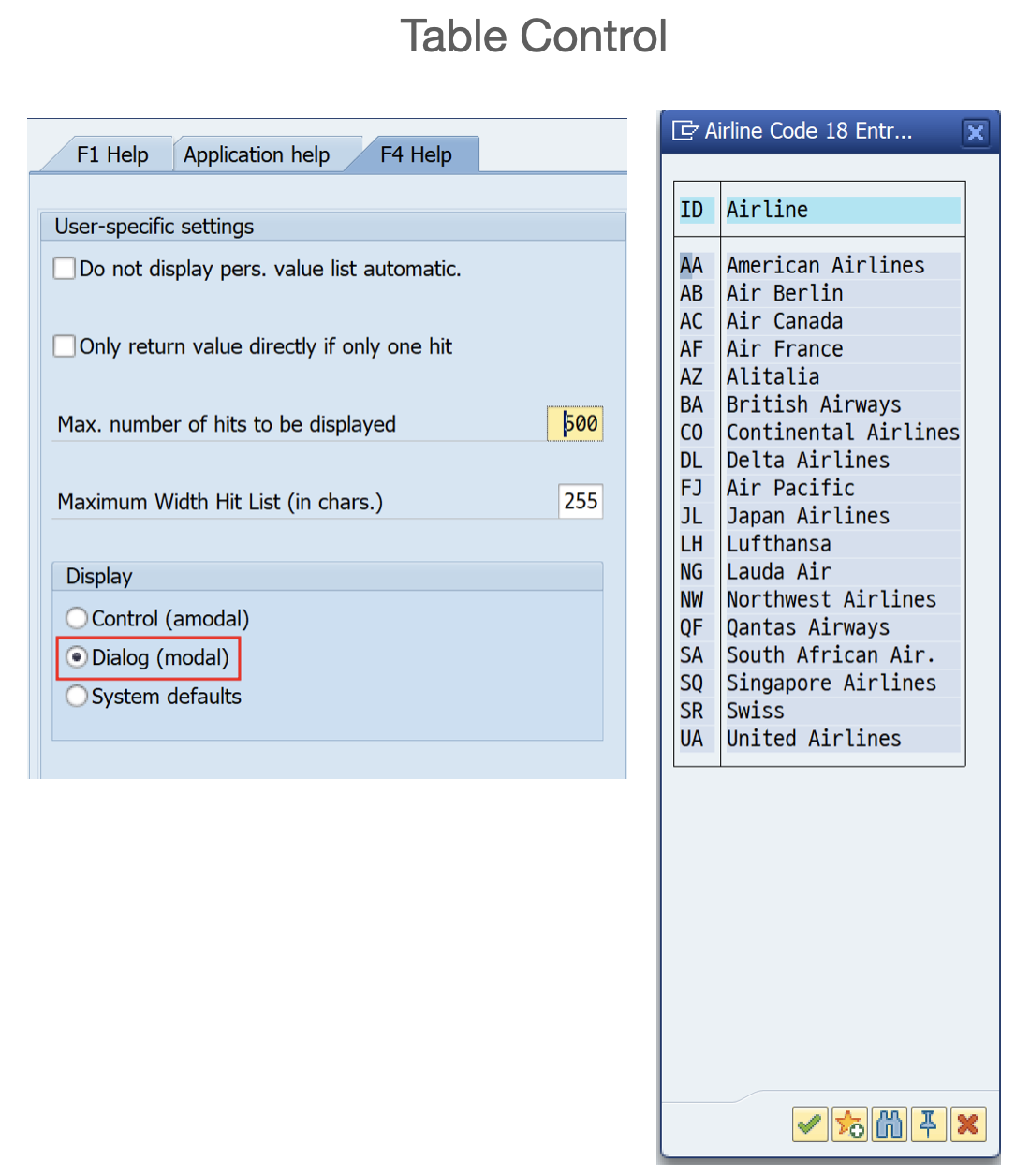Close the Airline Code window
This screenshot has width=1030, height=1176.
pos(975,132)
